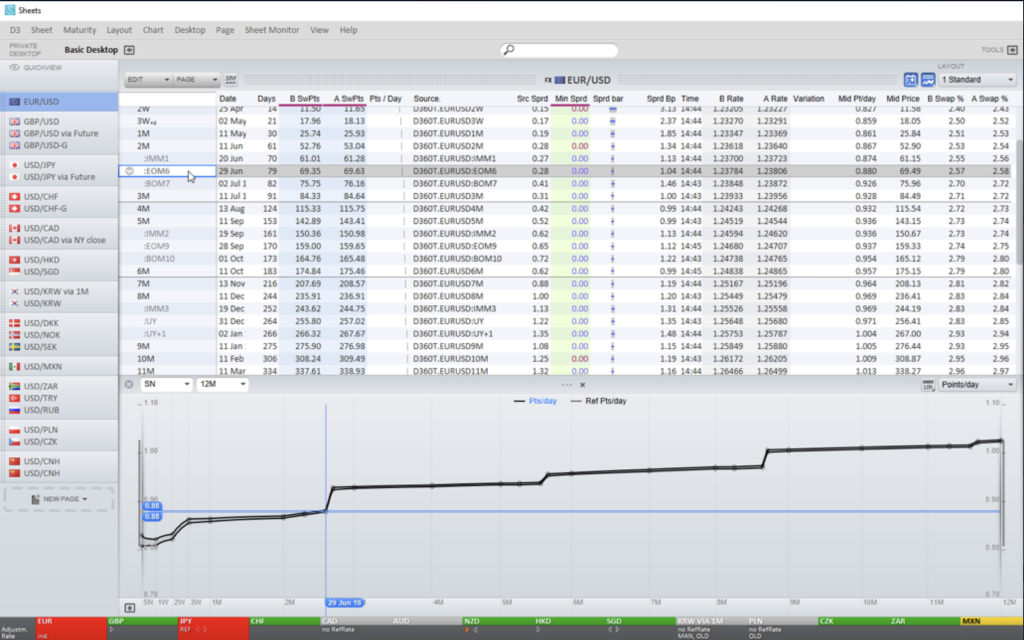Click the search magnifier icon
Screen dimensions: 1024x640
(510, 50)
